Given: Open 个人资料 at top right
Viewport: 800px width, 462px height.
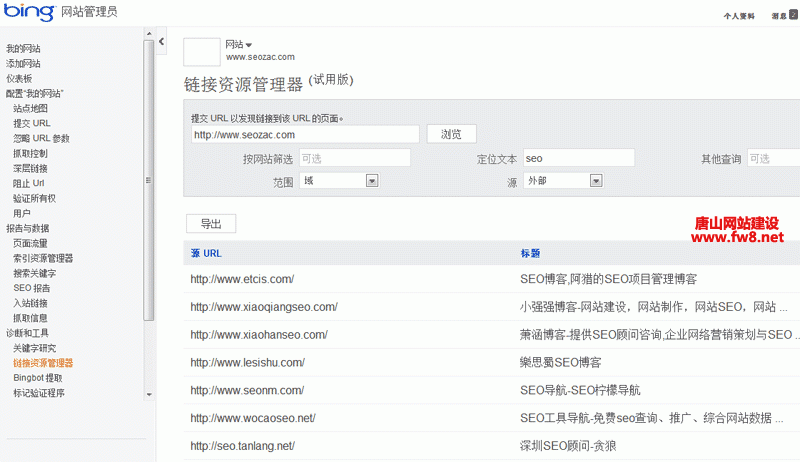Looking at the screenshot, I should [x=739, y=16].
